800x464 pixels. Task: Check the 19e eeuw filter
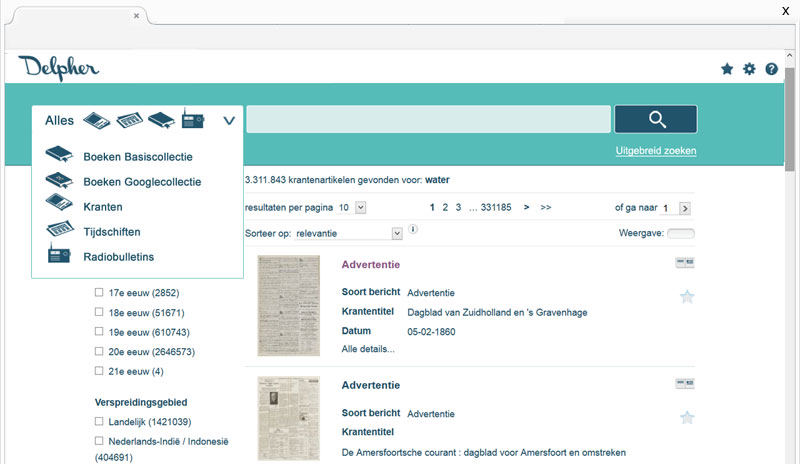pos(99,332)
